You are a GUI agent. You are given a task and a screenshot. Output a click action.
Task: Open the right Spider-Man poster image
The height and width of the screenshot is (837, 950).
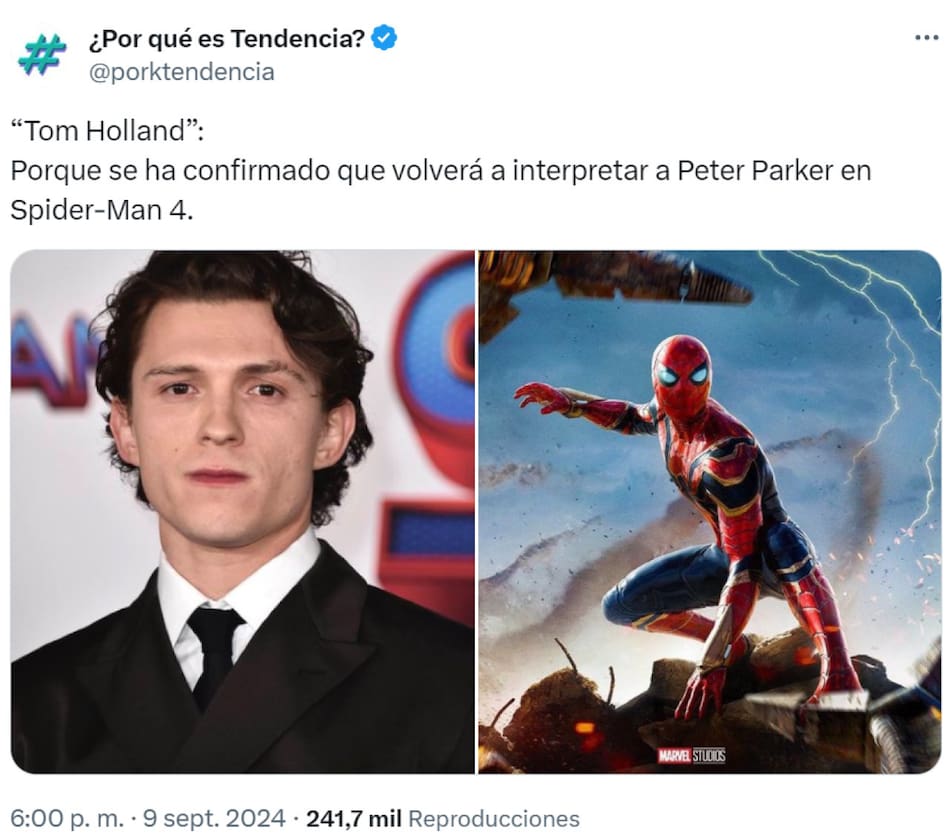tap(709, 512)
